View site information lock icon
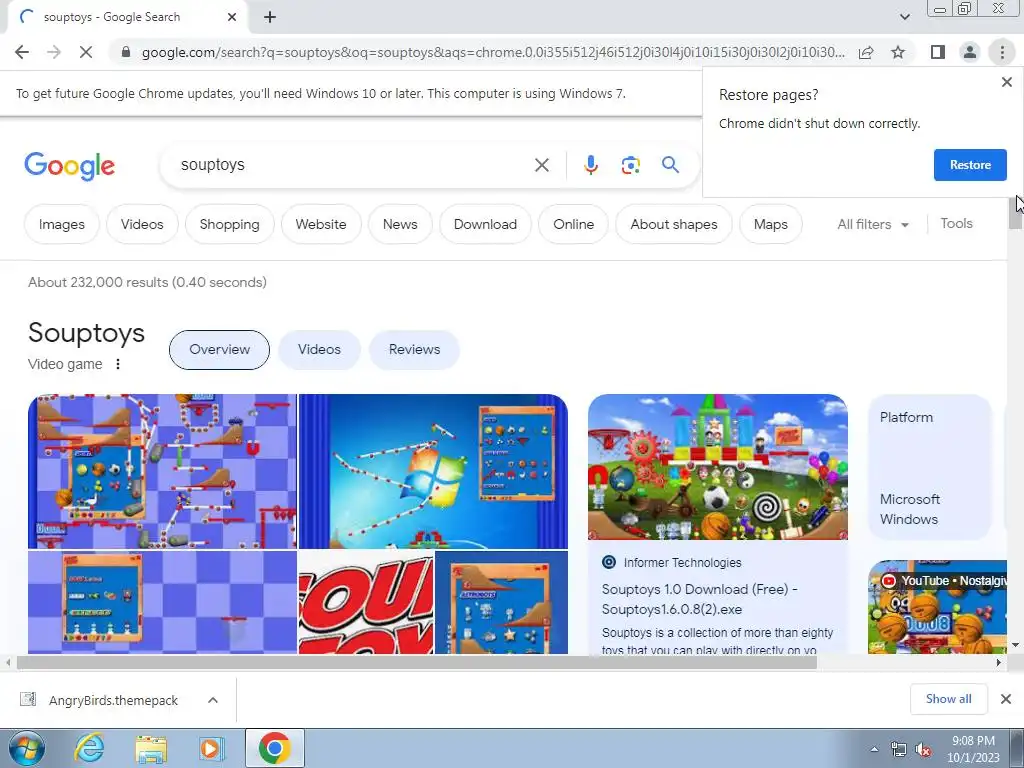 [x=126, y=52]
